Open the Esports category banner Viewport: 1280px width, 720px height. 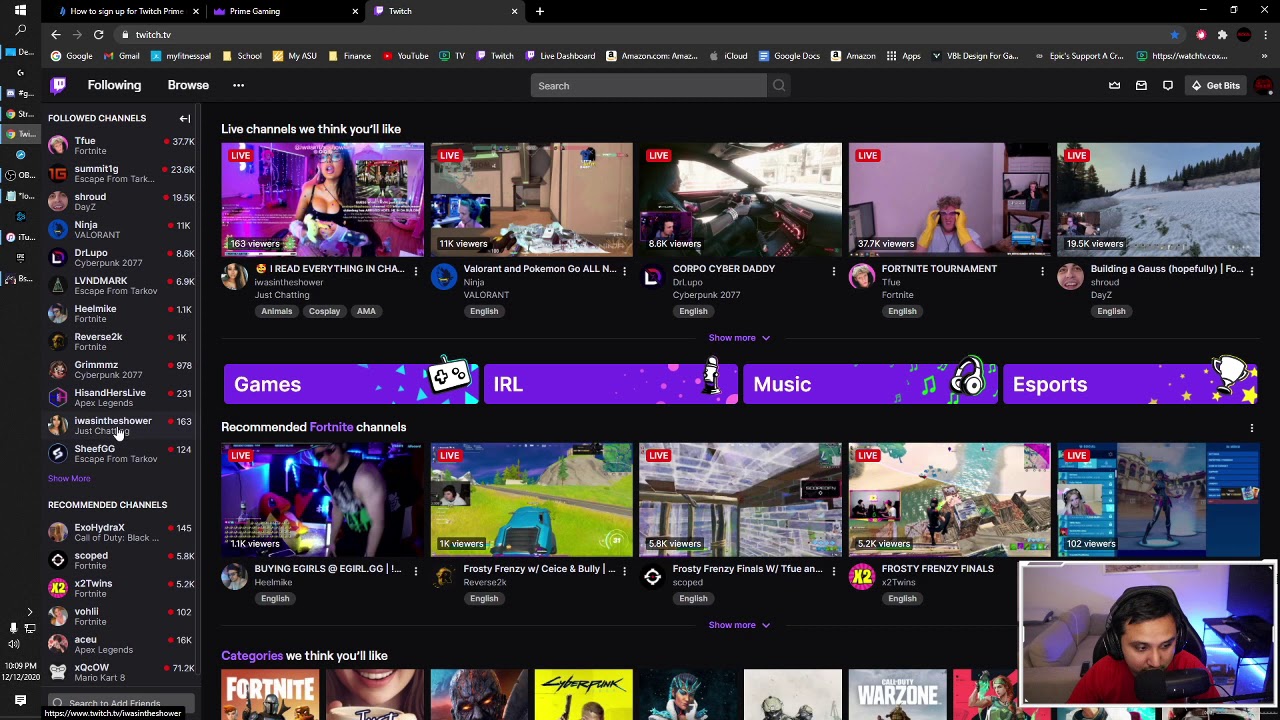1130,384
